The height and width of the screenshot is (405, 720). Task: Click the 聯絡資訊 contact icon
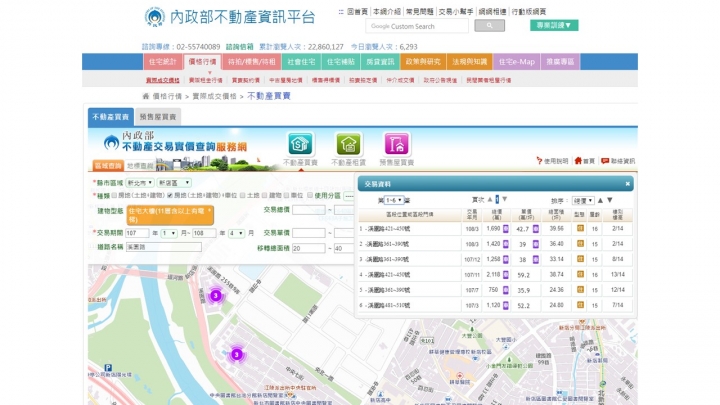coord(605,161)
